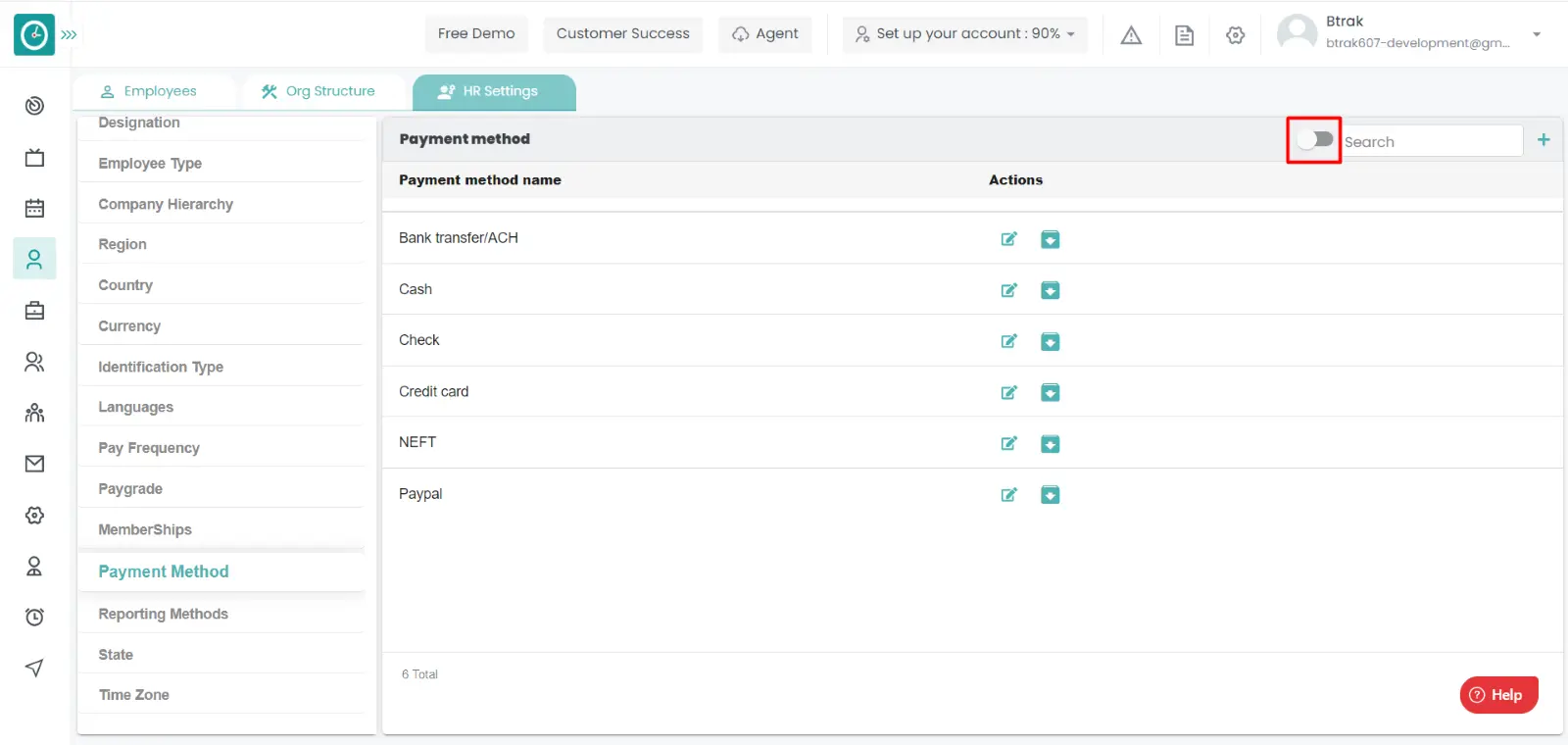This screenshot has width=1568, height=745.
Task: Archive the NEFT payment method
Action: pyautogui.click(x=1050, y=444)
